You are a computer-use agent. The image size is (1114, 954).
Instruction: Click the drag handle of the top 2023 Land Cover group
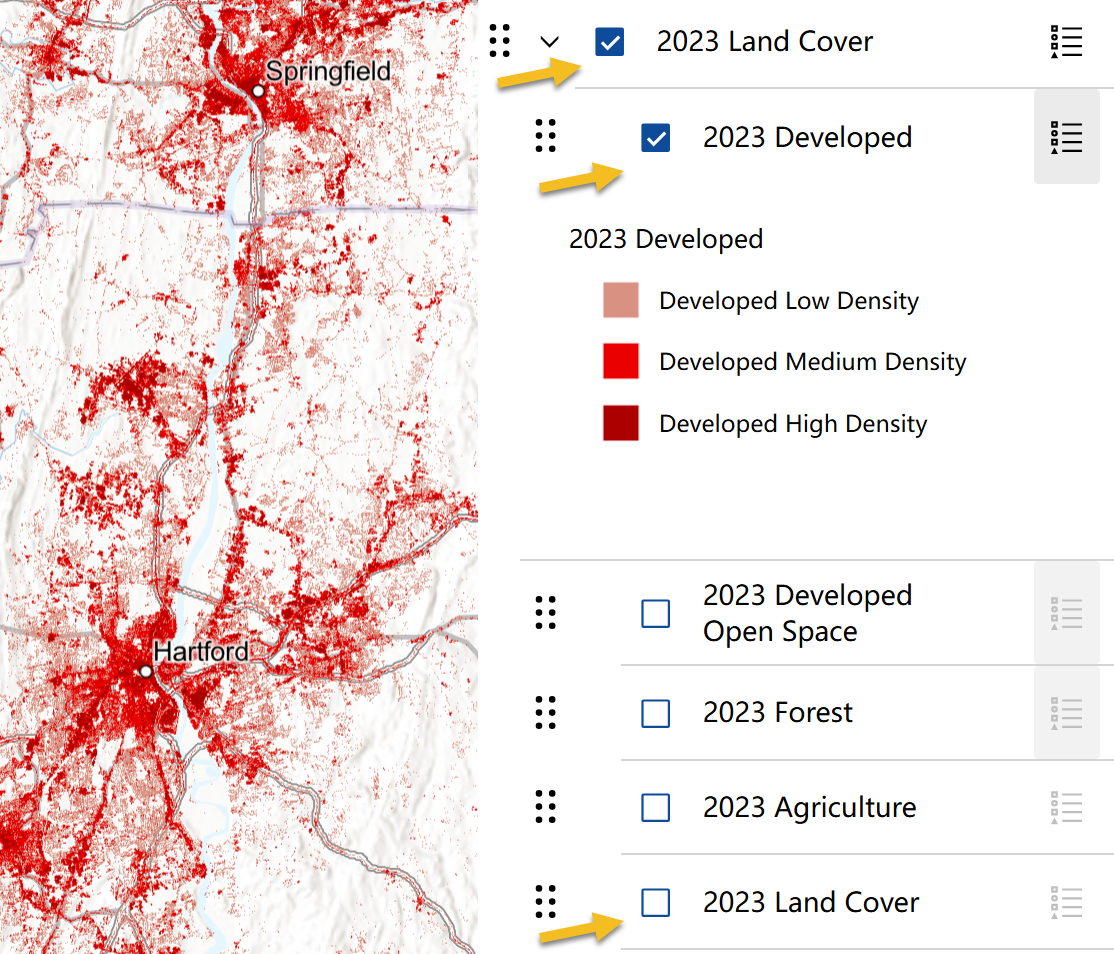tap(500, 41)
